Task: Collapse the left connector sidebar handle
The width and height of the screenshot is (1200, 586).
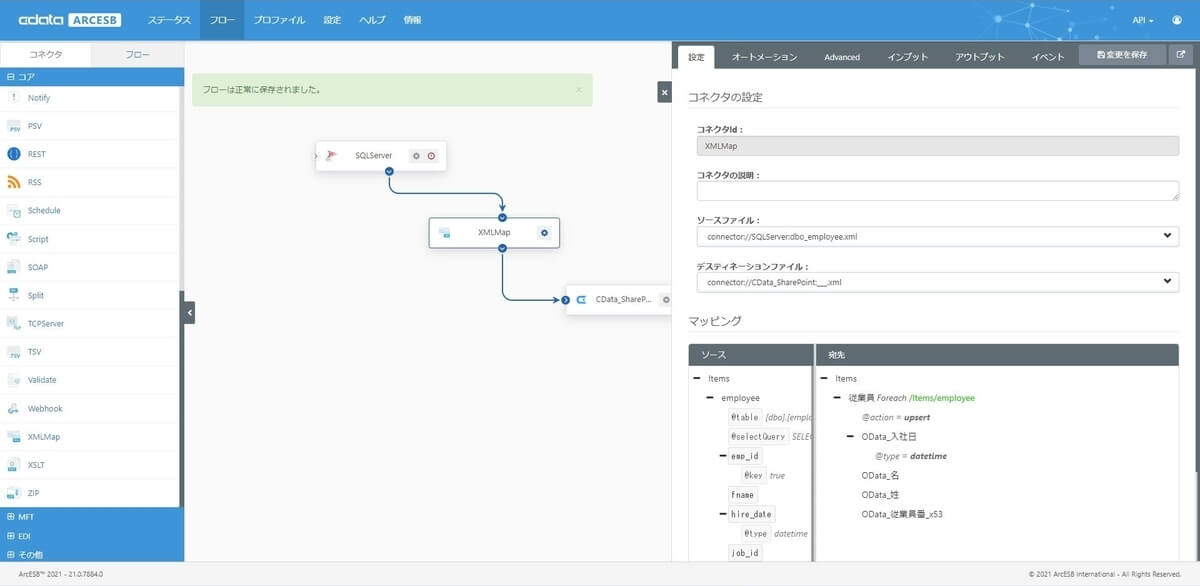Action: 189,313
